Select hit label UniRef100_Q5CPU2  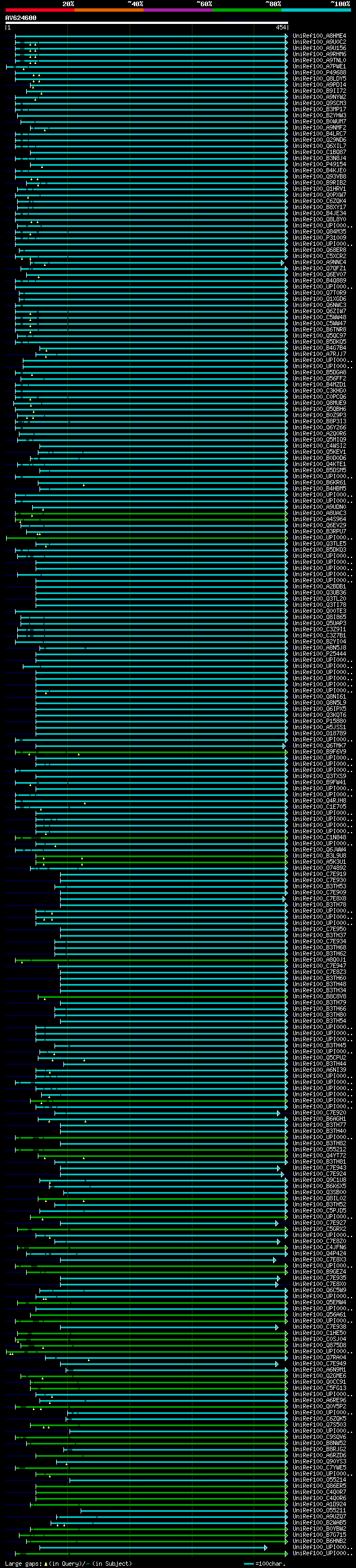pyautogui.click(x=319, y=1057)
